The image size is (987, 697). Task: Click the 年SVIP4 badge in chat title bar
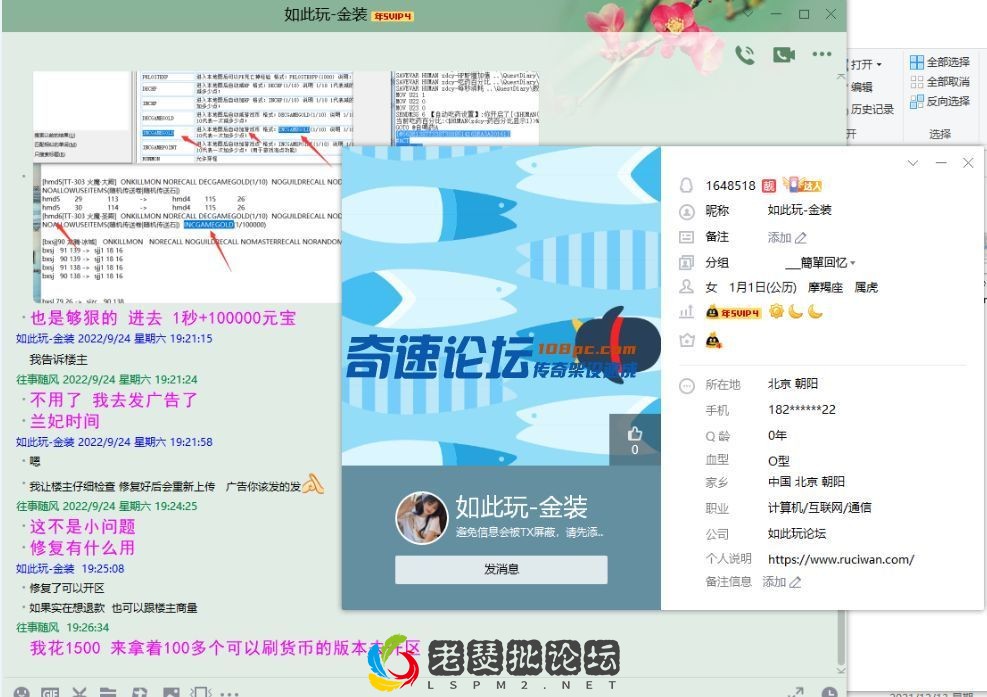coord(393,16)
